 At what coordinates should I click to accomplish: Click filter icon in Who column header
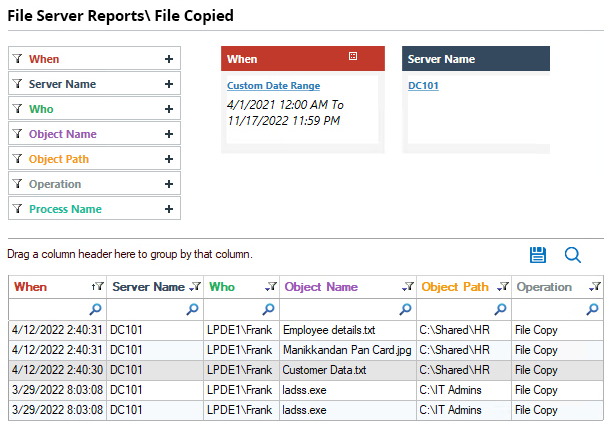point(270,287)
